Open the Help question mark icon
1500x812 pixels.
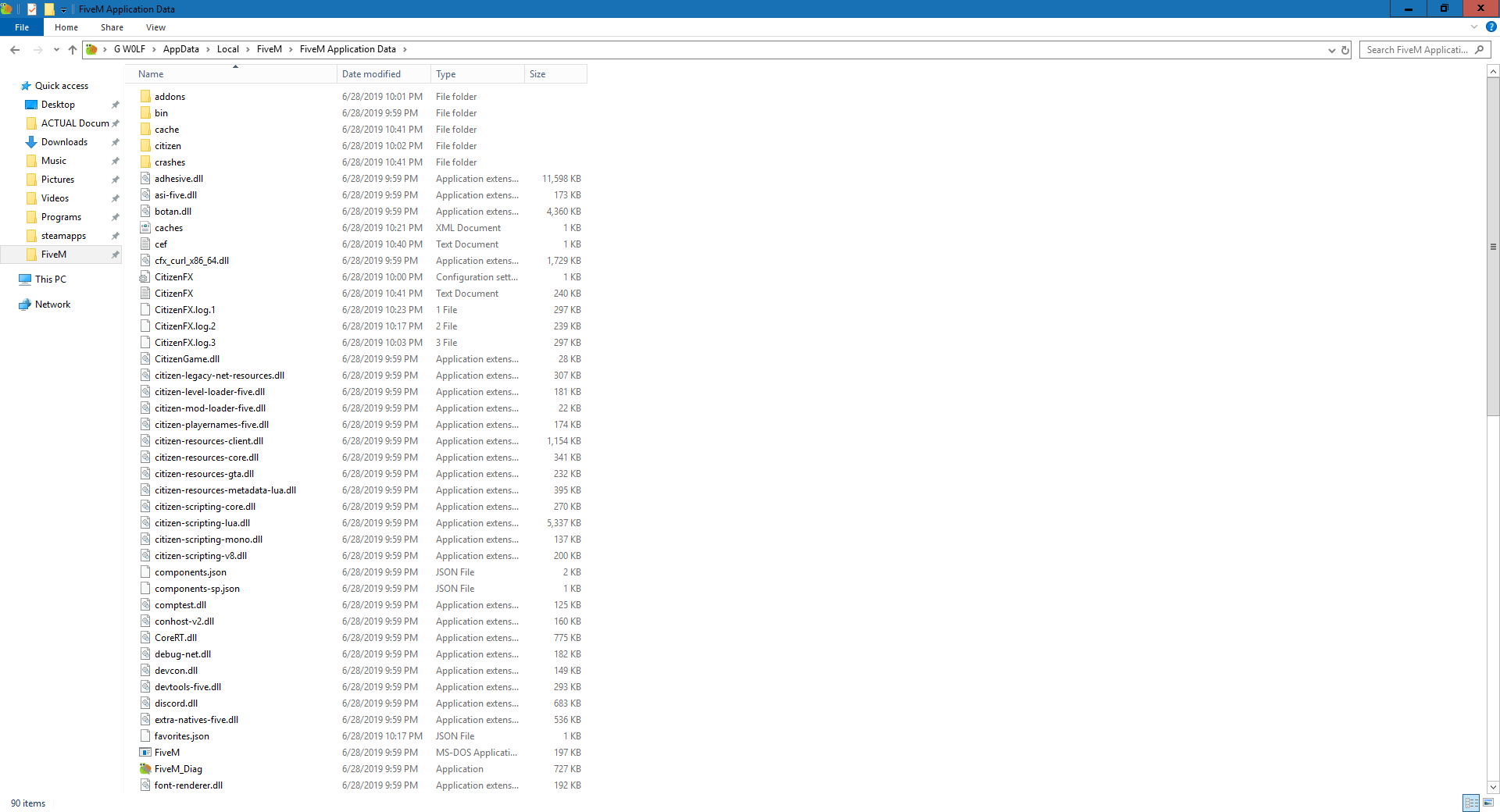click(1491, 27)
